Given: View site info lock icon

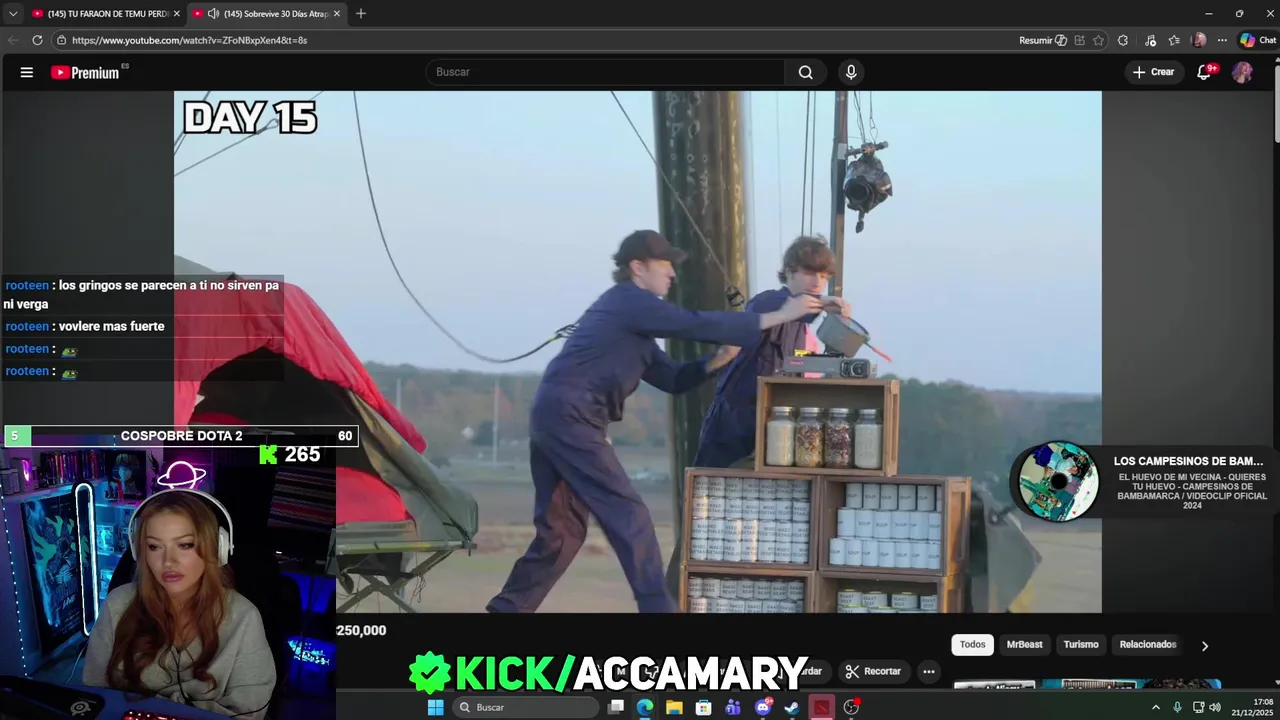Looking at the screenshot, I should click(61, 40).
